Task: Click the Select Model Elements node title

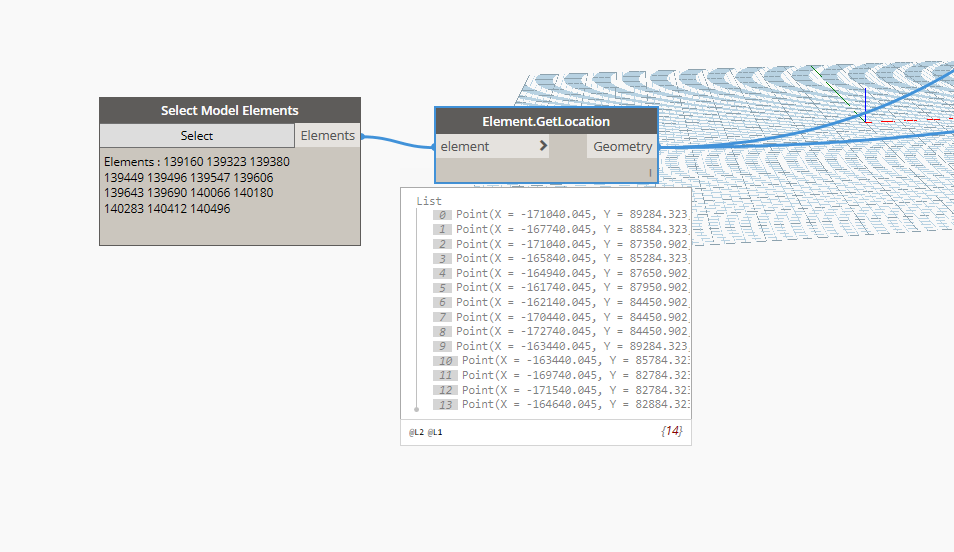Action: (x=230, y=111)
